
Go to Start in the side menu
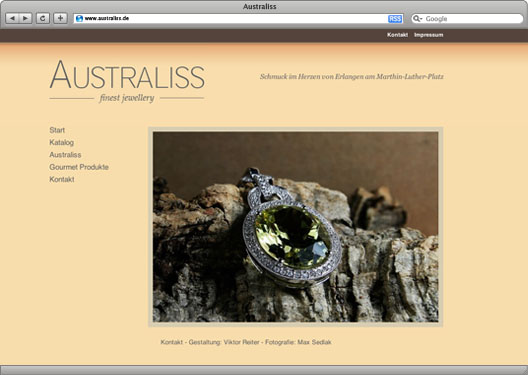tap(57, 130)
